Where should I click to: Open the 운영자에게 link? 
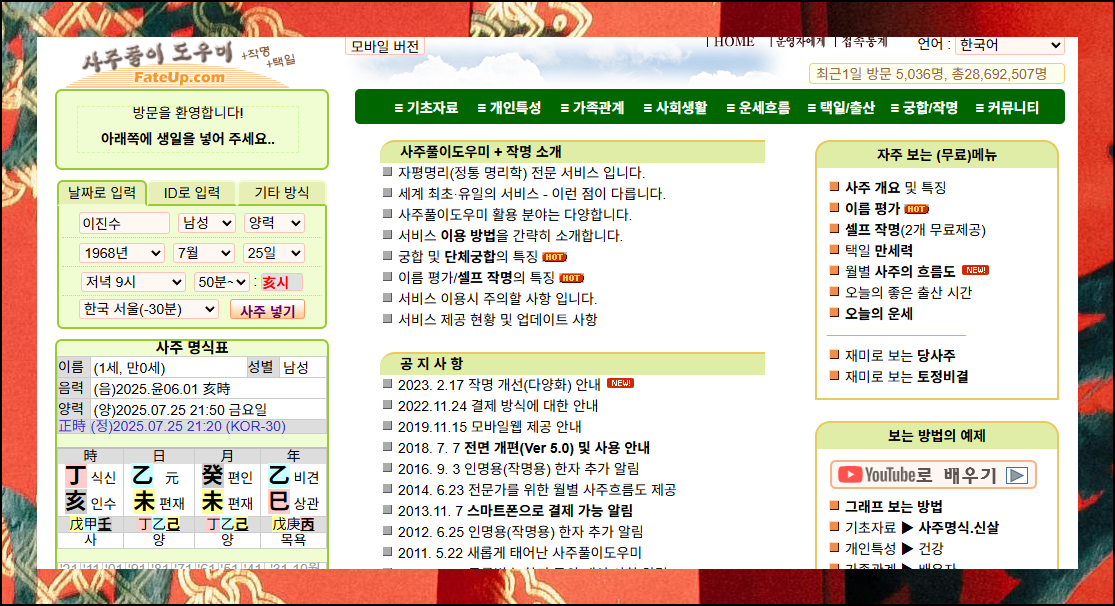[800, 42]
